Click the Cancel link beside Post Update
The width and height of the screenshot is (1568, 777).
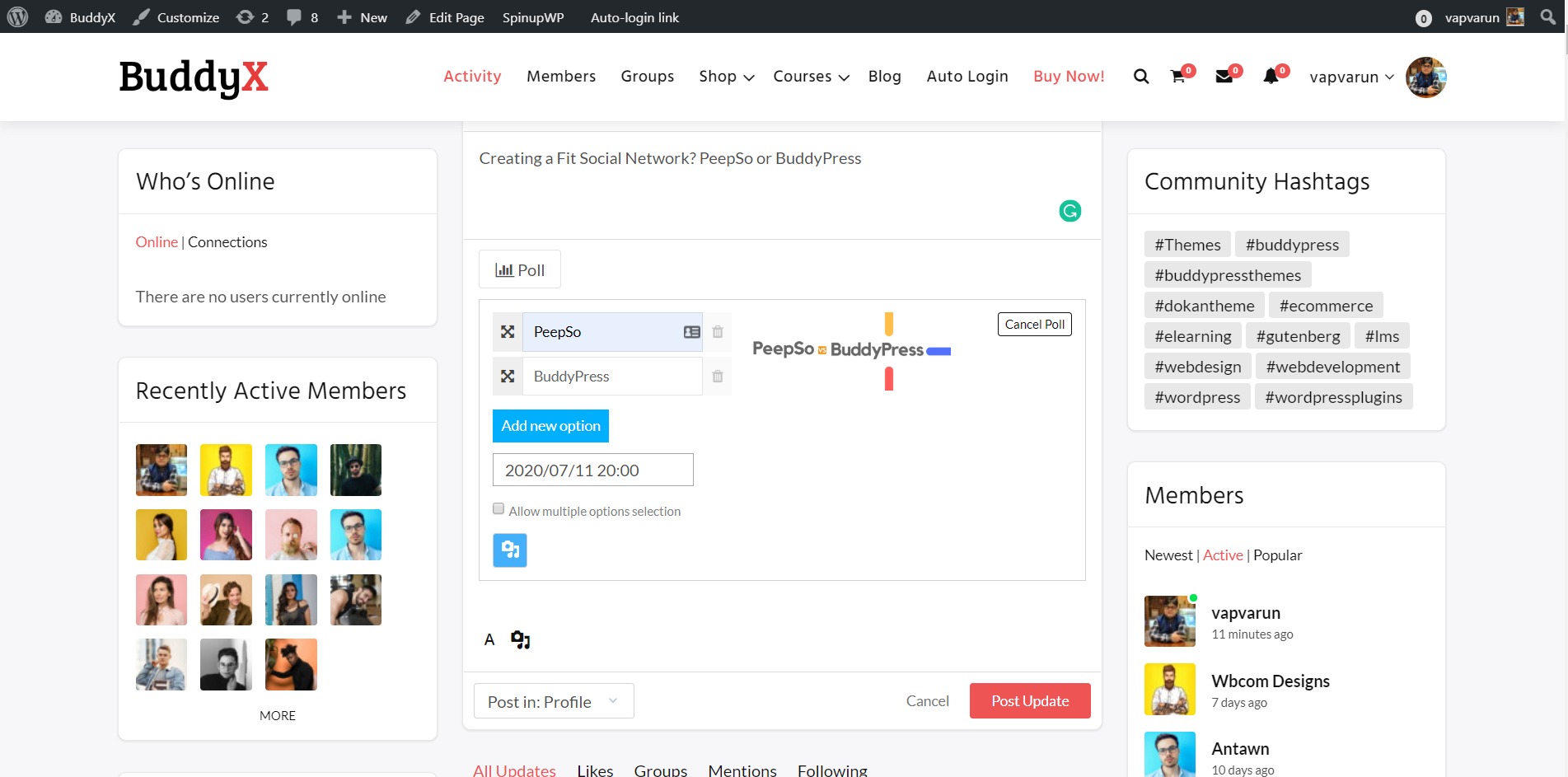pos(927,700)
